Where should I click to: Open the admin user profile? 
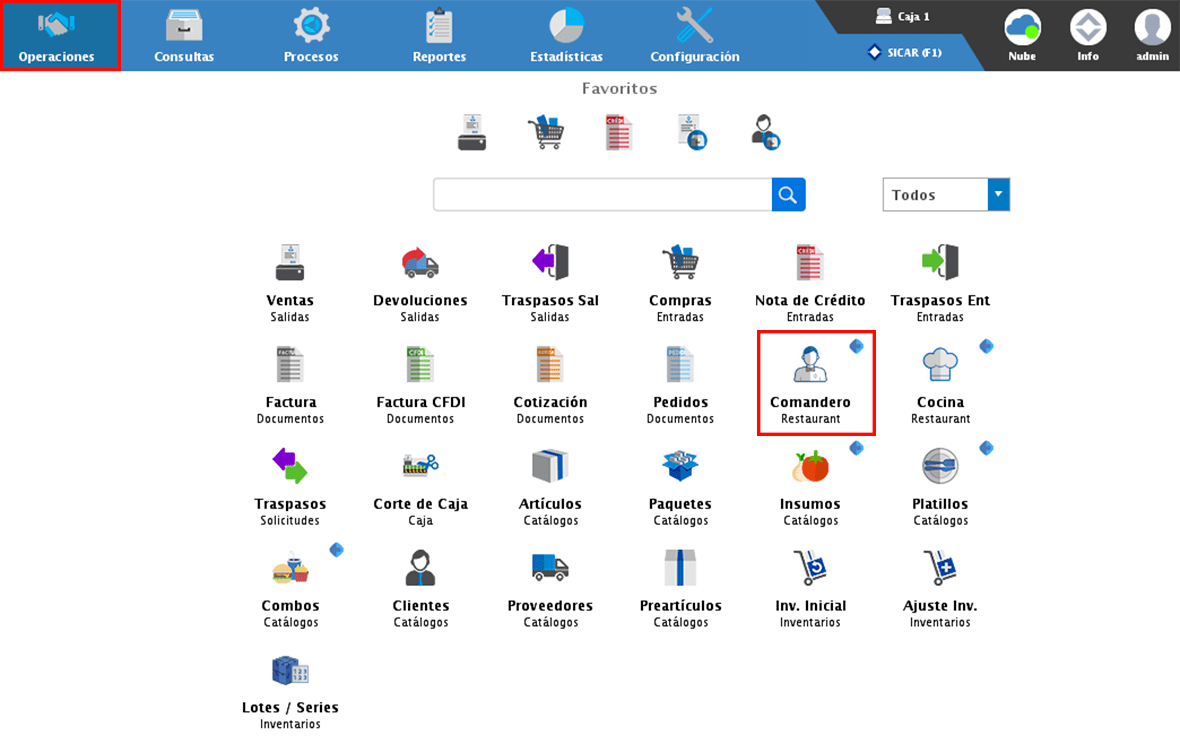1152,35
